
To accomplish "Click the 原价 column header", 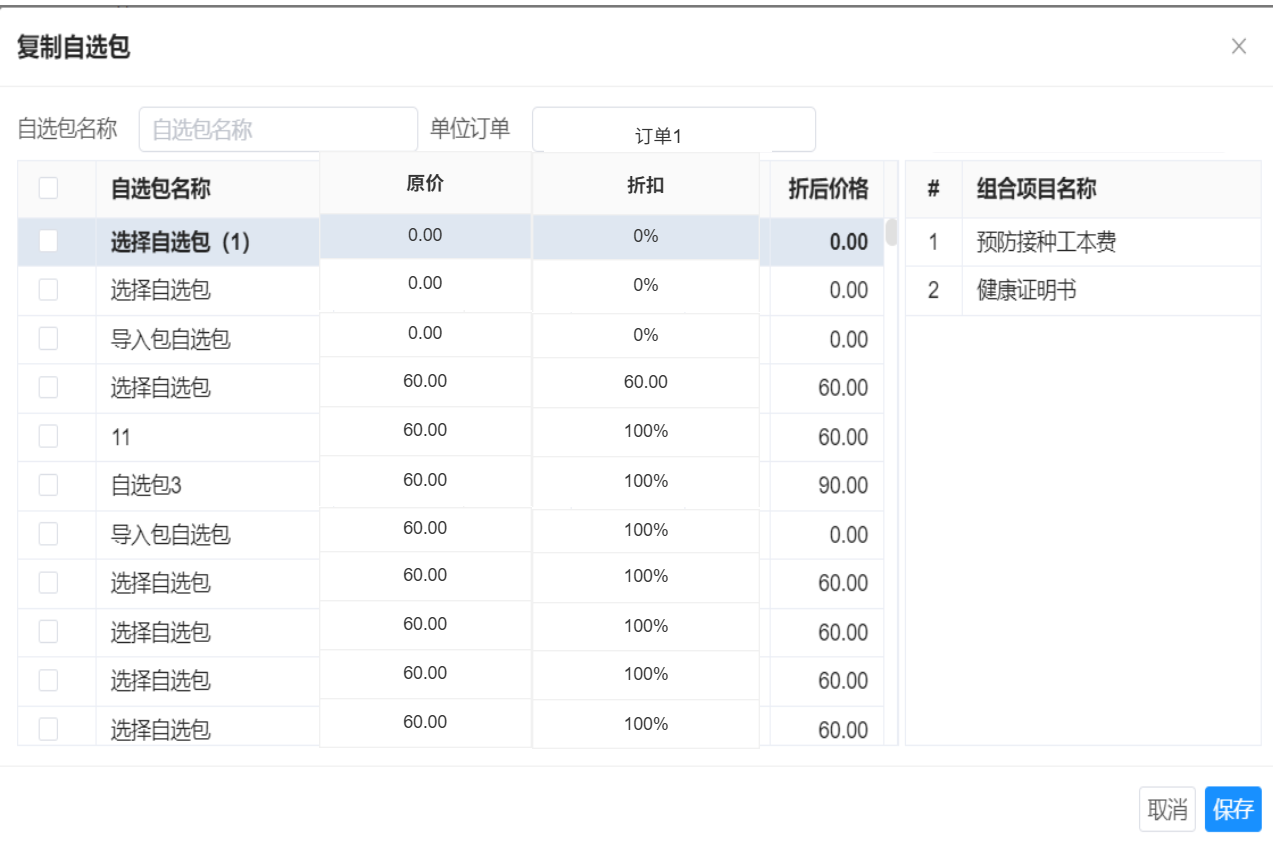I will click(x=425, y=186).
